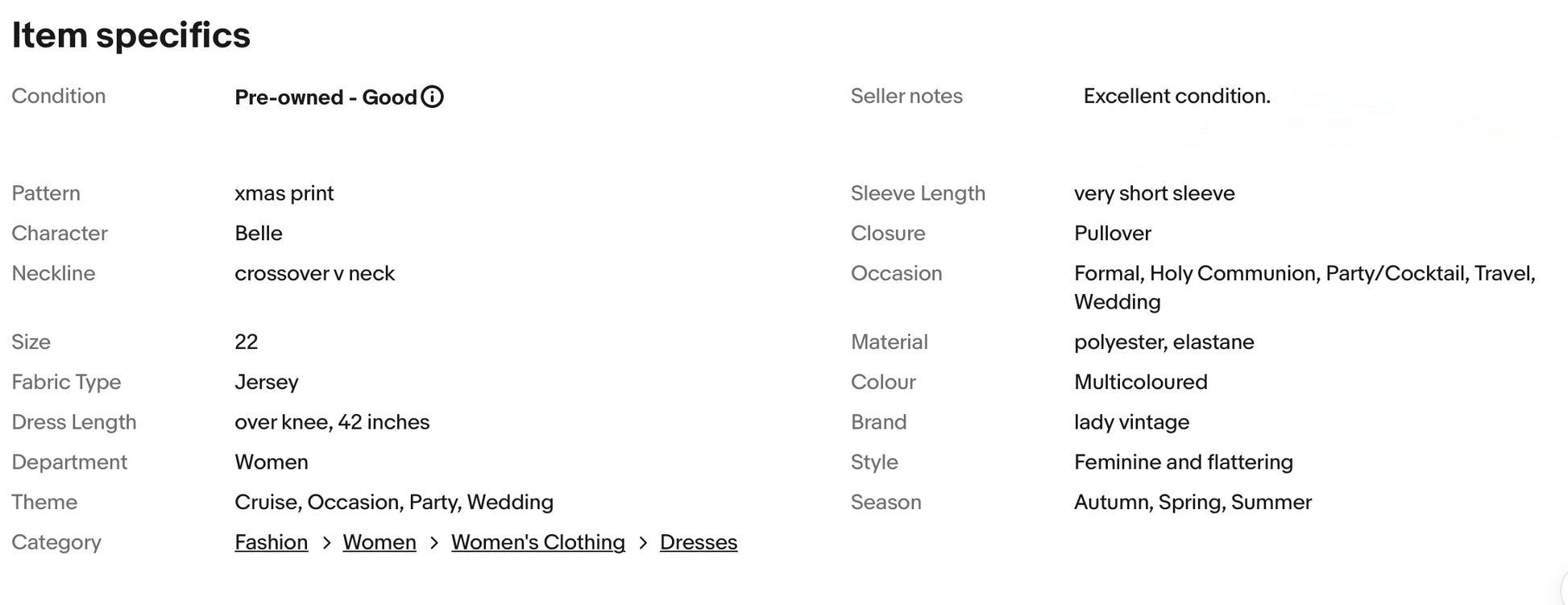Click the Occasion values text
This screenshot has width=1568, height=605.
coord(1304,274)
